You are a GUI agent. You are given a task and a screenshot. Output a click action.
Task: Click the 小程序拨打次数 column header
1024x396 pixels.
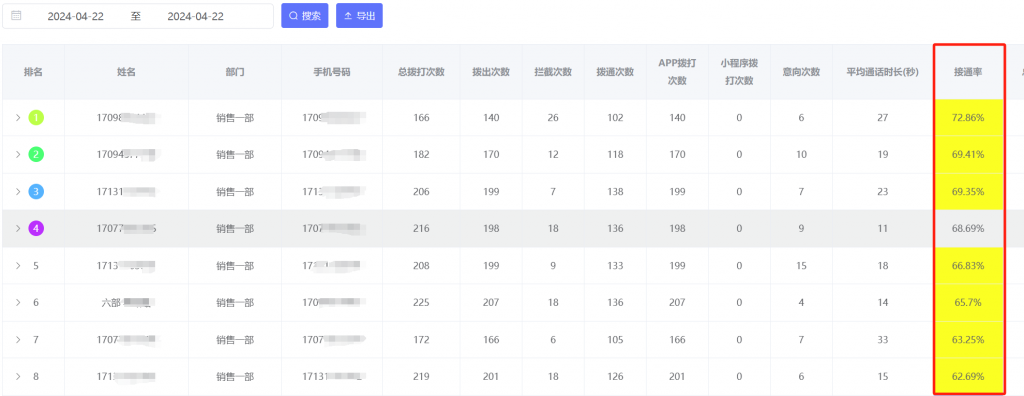tap(739, 72)
